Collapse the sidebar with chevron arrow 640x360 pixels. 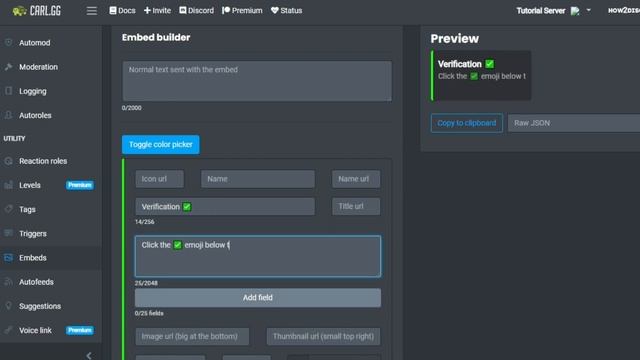89,356
